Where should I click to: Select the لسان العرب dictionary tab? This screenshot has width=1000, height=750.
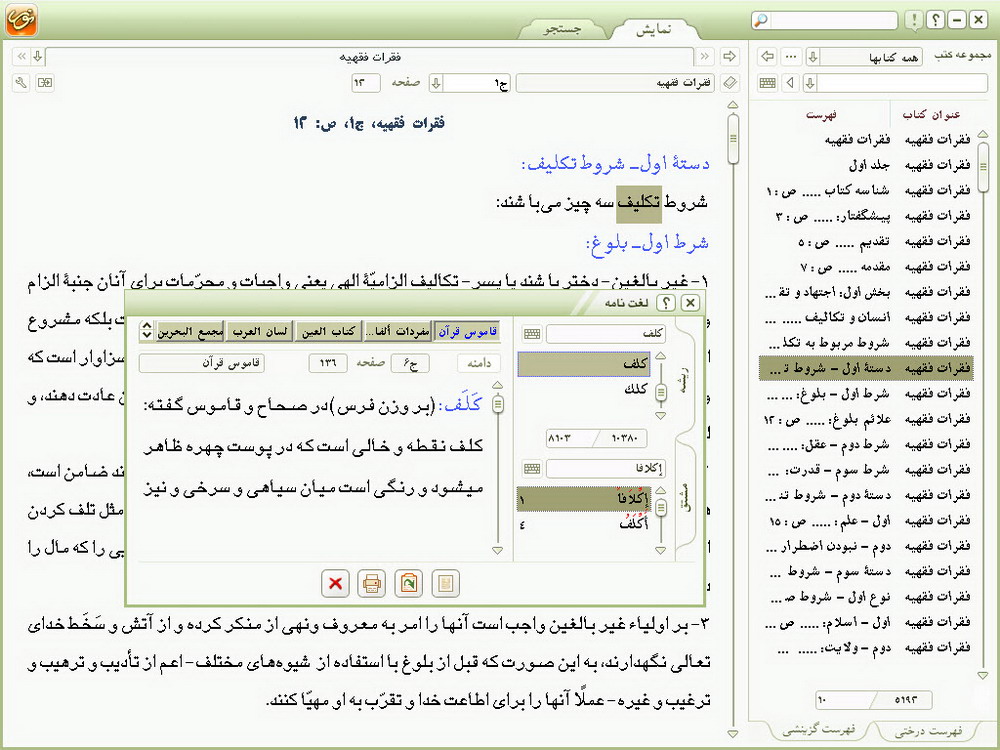click(x=260, y=332)
